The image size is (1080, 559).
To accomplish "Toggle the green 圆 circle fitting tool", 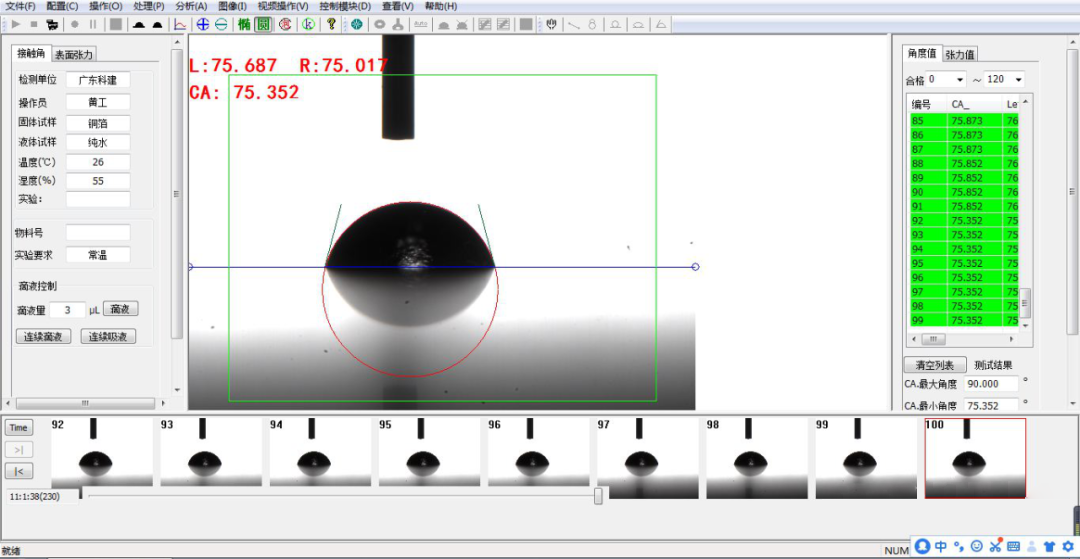I will pyautogui.click(x=263, y=24).
